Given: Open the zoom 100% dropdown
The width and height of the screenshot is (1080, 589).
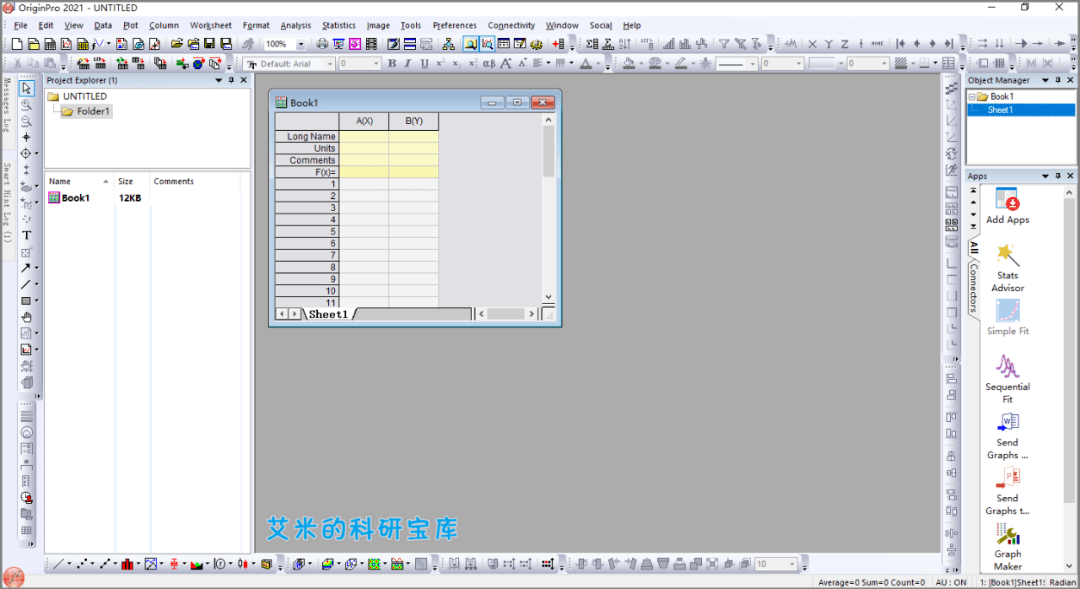Looking at the screenshot, I should click(x=301, y=44).
